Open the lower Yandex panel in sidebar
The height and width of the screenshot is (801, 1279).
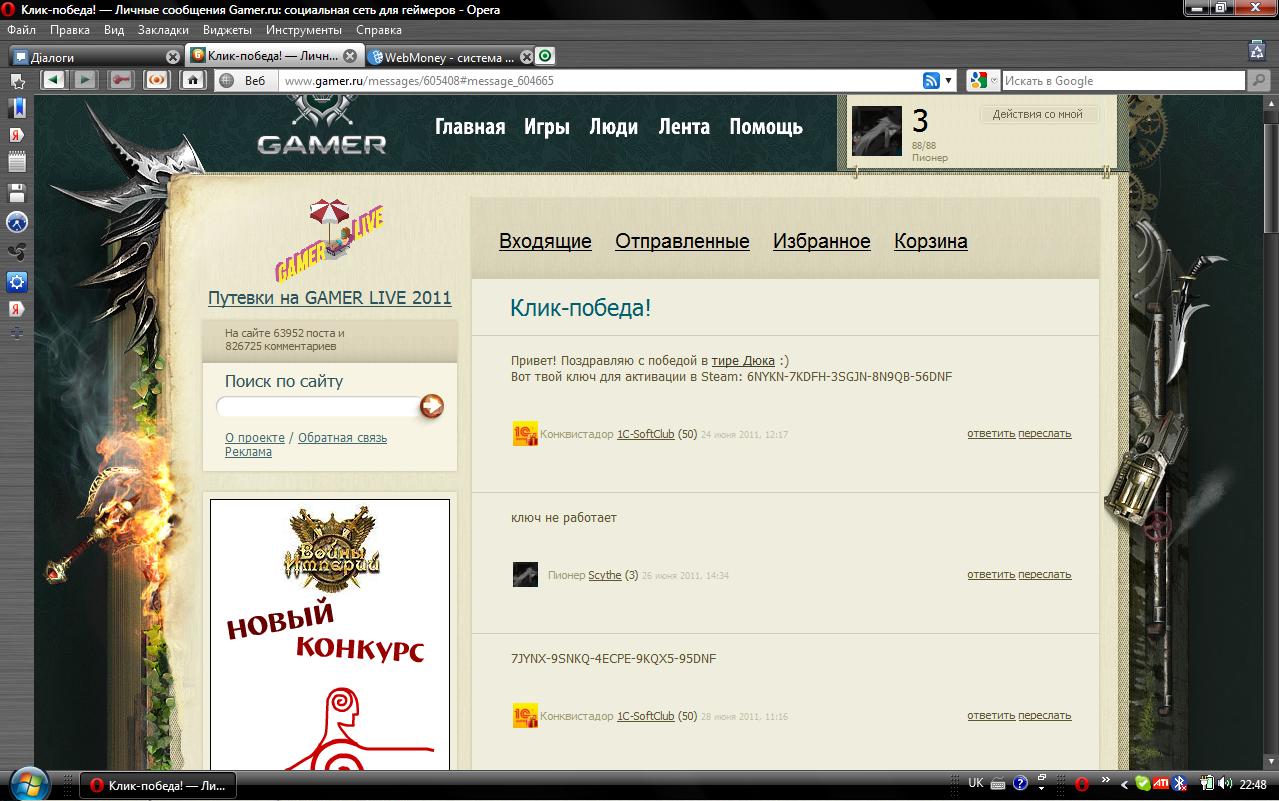pos(17,309)
